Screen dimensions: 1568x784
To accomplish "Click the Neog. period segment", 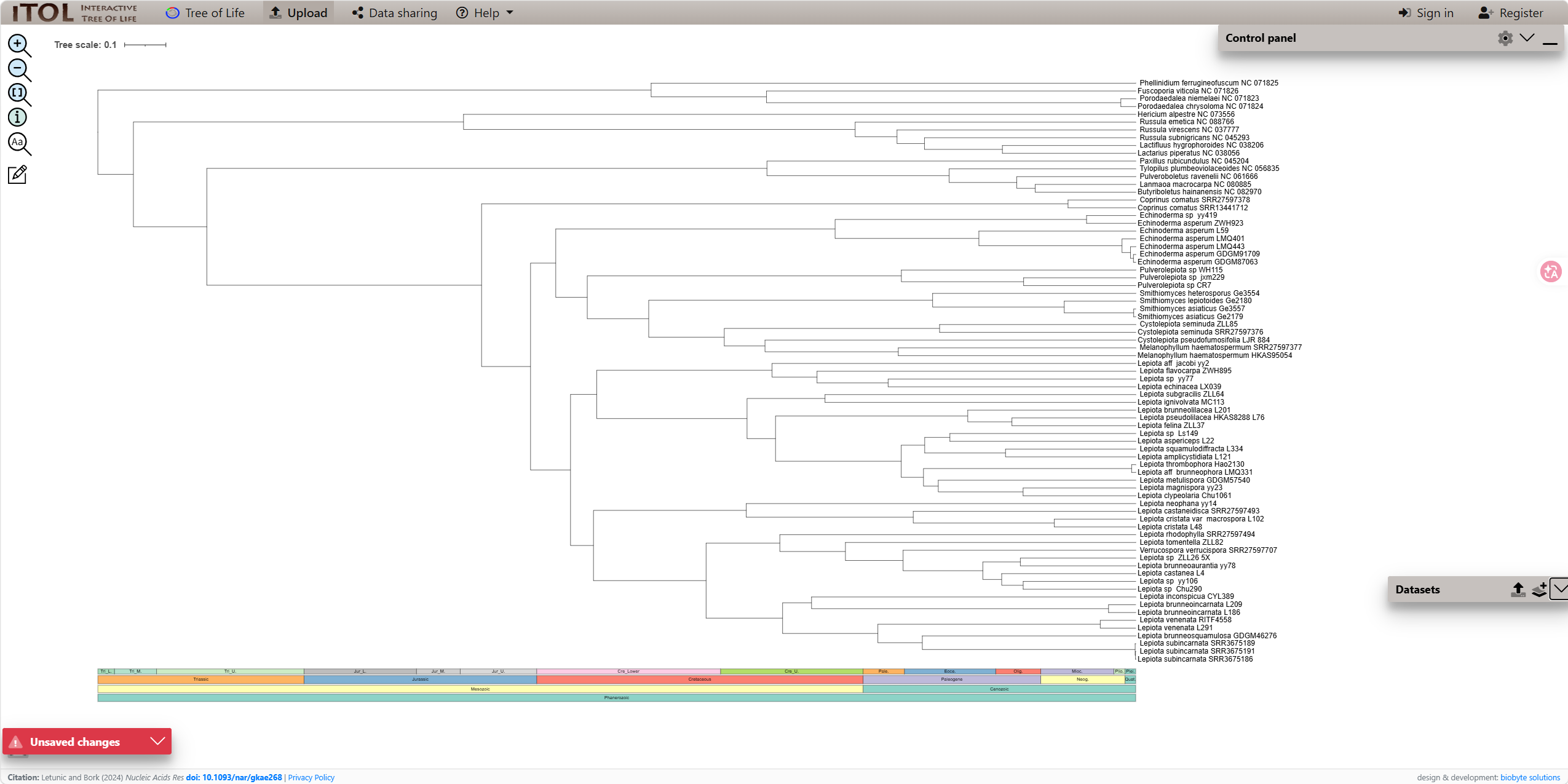I will (1082, 679).
